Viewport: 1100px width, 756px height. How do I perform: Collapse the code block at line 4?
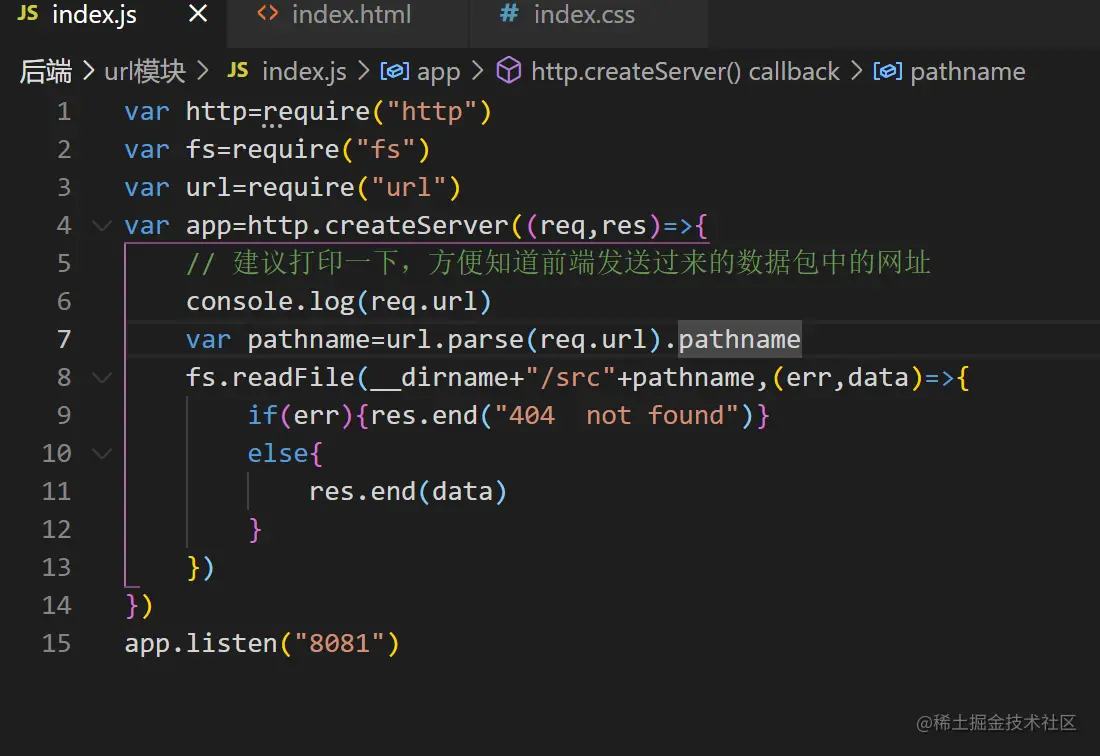(102, 226)
